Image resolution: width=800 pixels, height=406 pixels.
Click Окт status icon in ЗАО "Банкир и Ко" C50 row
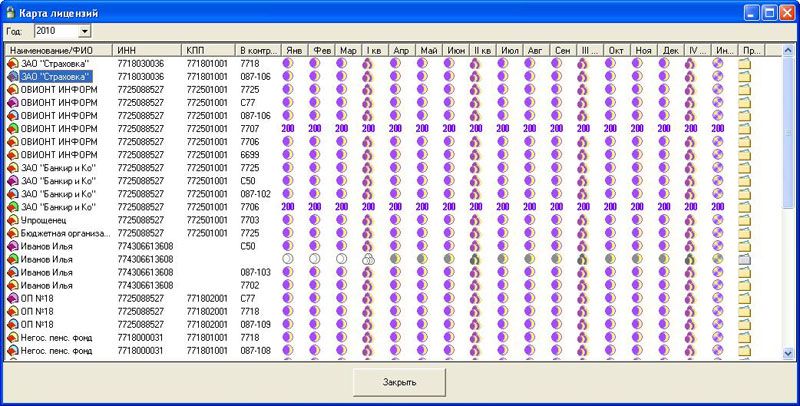coord(610,181)
